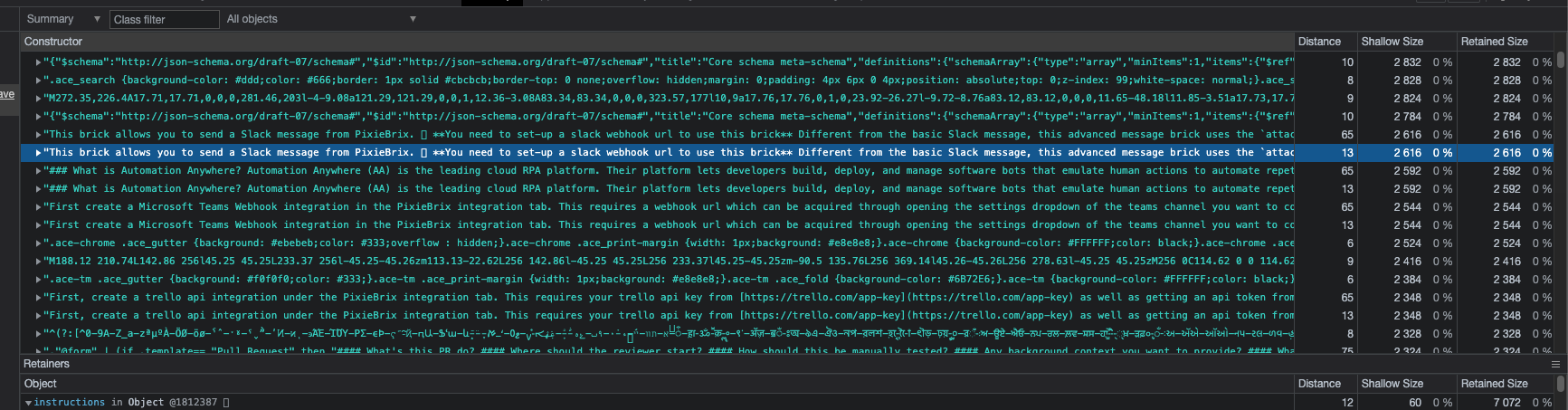Expand Microsoft Teams Webhook row with distance 13
The height and width of the screenshot is (410, 1568).
pyautogui.click(x=38, y=225)
